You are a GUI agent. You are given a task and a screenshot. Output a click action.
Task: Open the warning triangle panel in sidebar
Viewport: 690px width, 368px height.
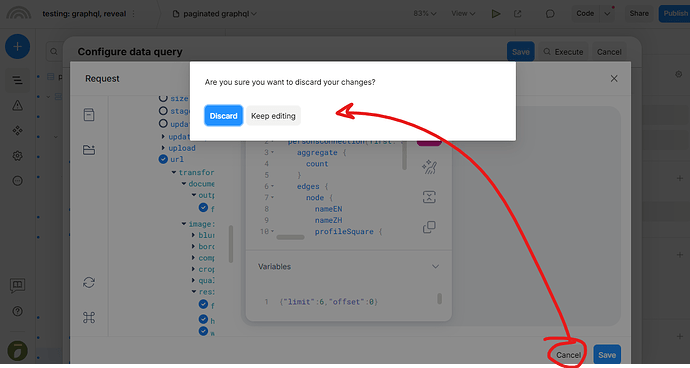(18, 105)
